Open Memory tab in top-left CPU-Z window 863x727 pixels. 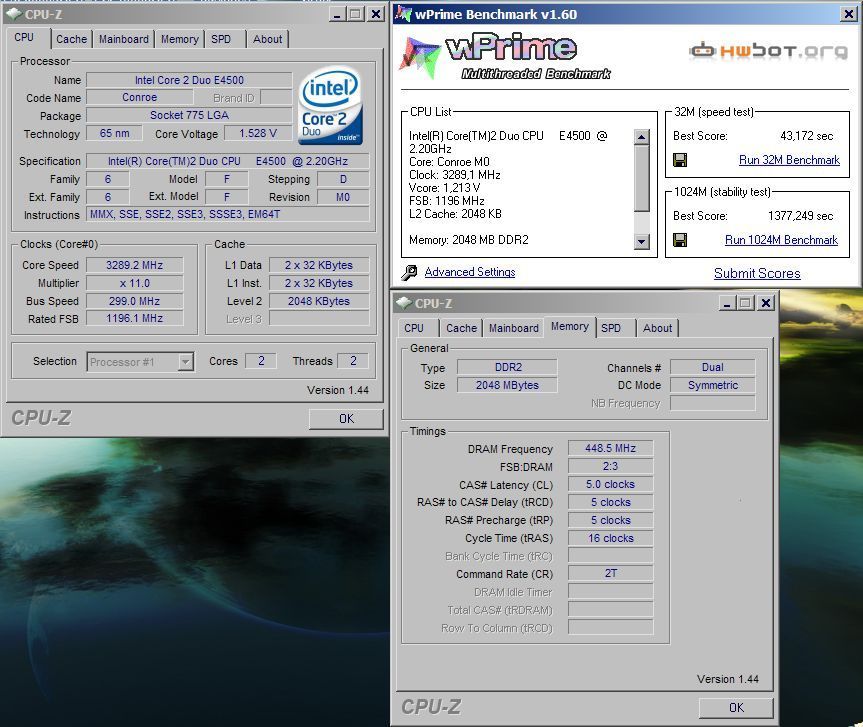click(179, 39)
